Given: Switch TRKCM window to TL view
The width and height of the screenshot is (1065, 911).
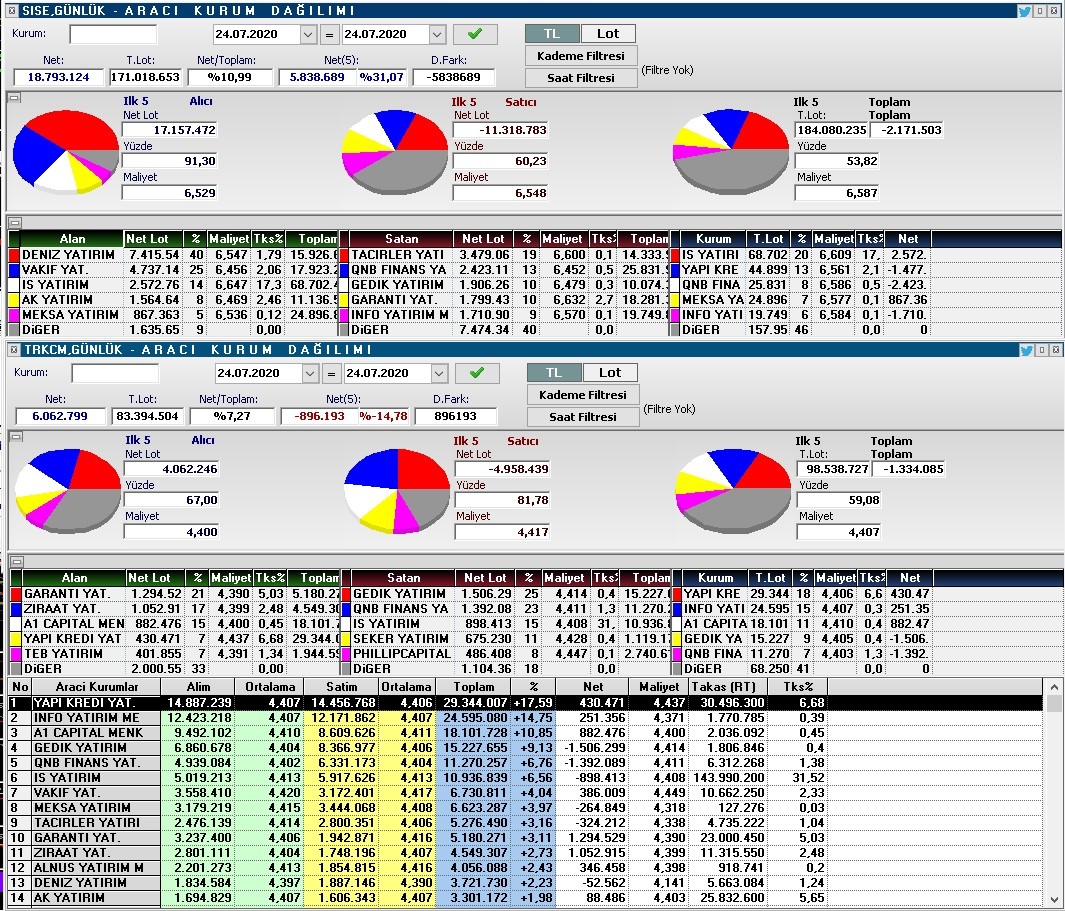Looking at the screenshot, I should (x=554, y=373).
